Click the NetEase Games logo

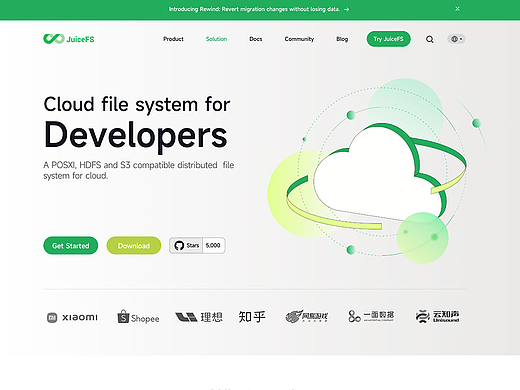[307, 316]
